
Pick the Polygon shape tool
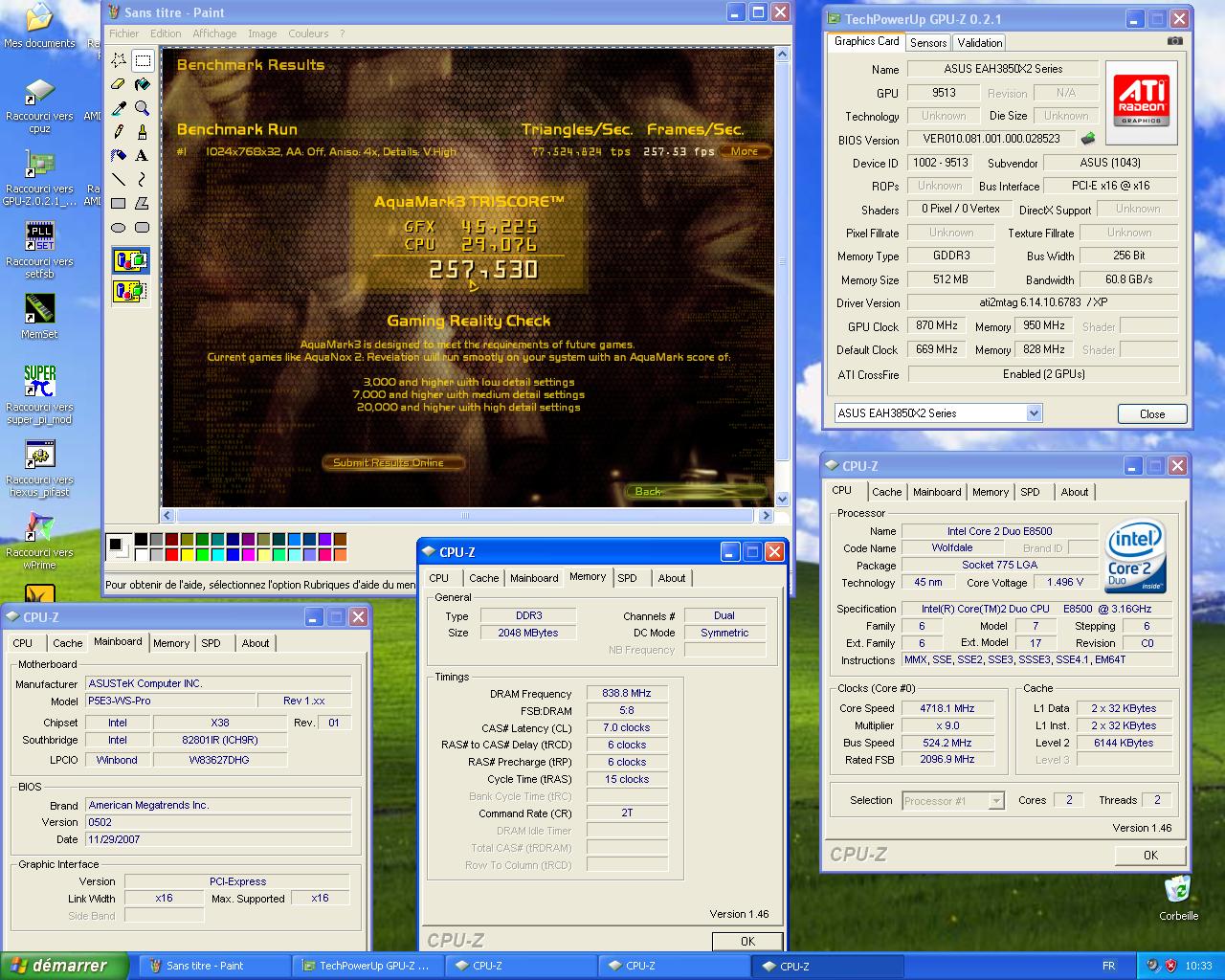(x=143, y=203)
